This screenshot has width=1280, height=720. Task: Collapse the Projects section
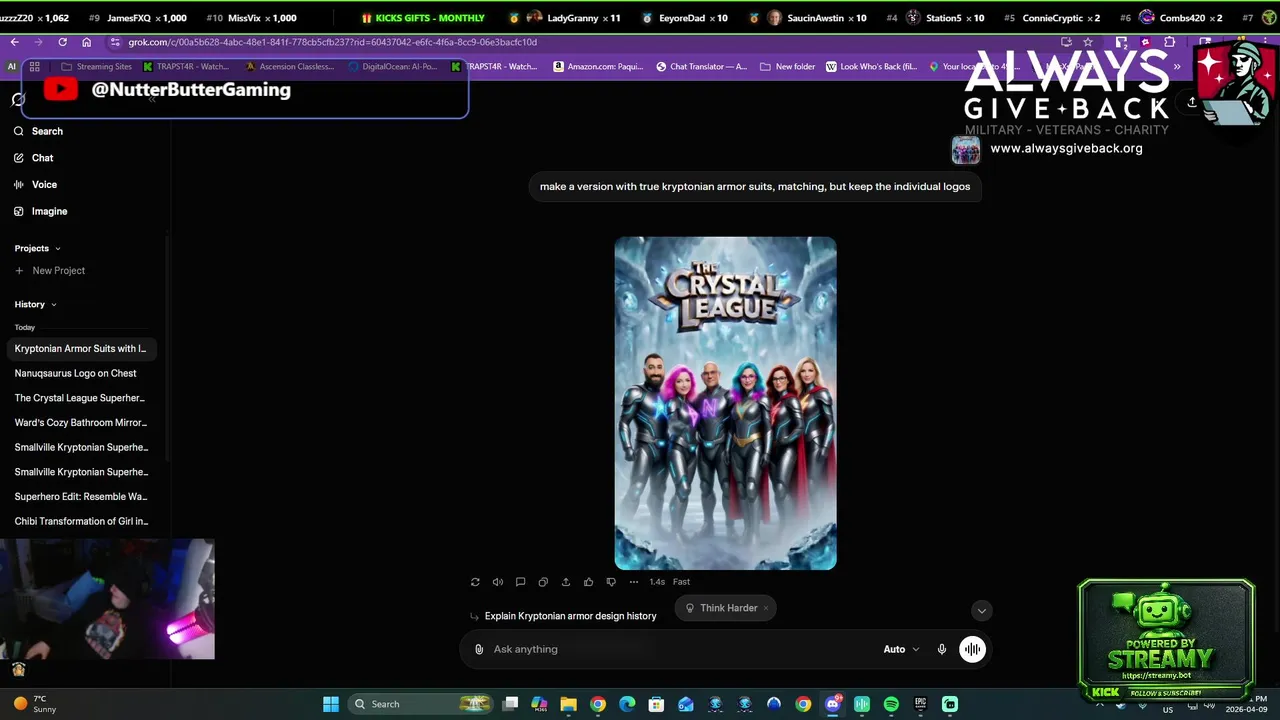click(37, 248)
